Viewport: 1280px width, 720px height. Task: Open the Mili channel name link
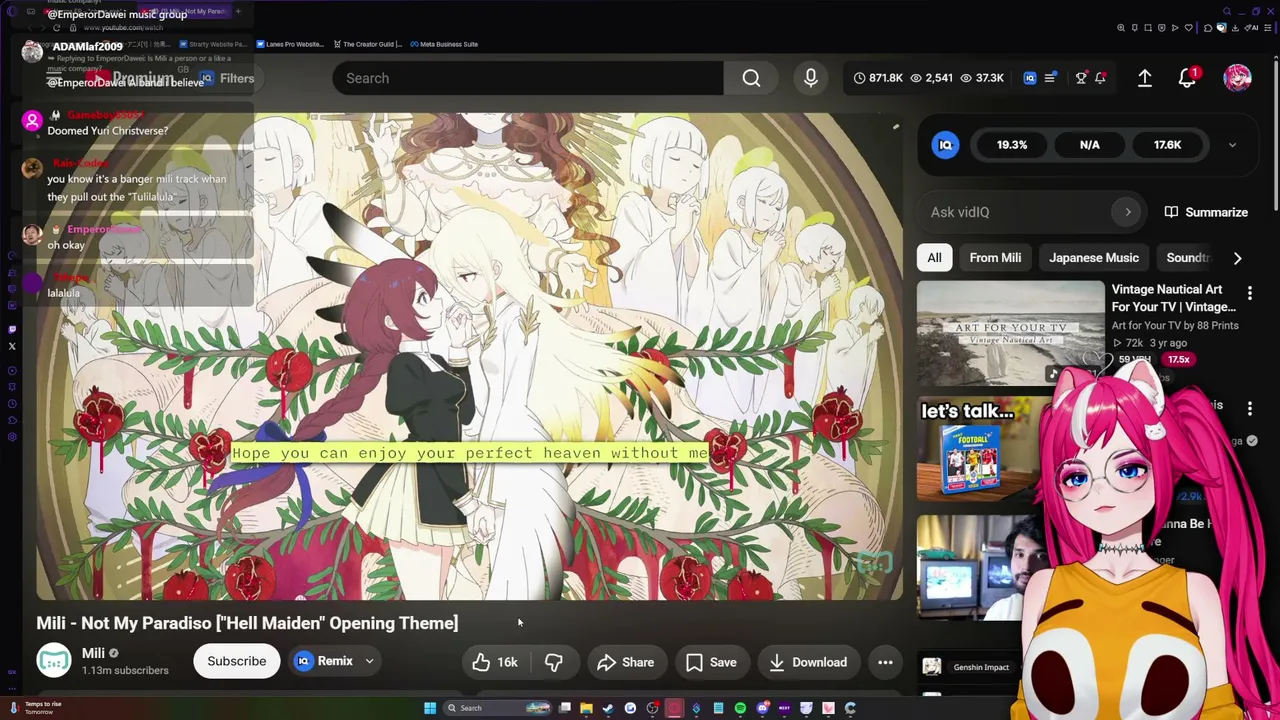[93, 653]
